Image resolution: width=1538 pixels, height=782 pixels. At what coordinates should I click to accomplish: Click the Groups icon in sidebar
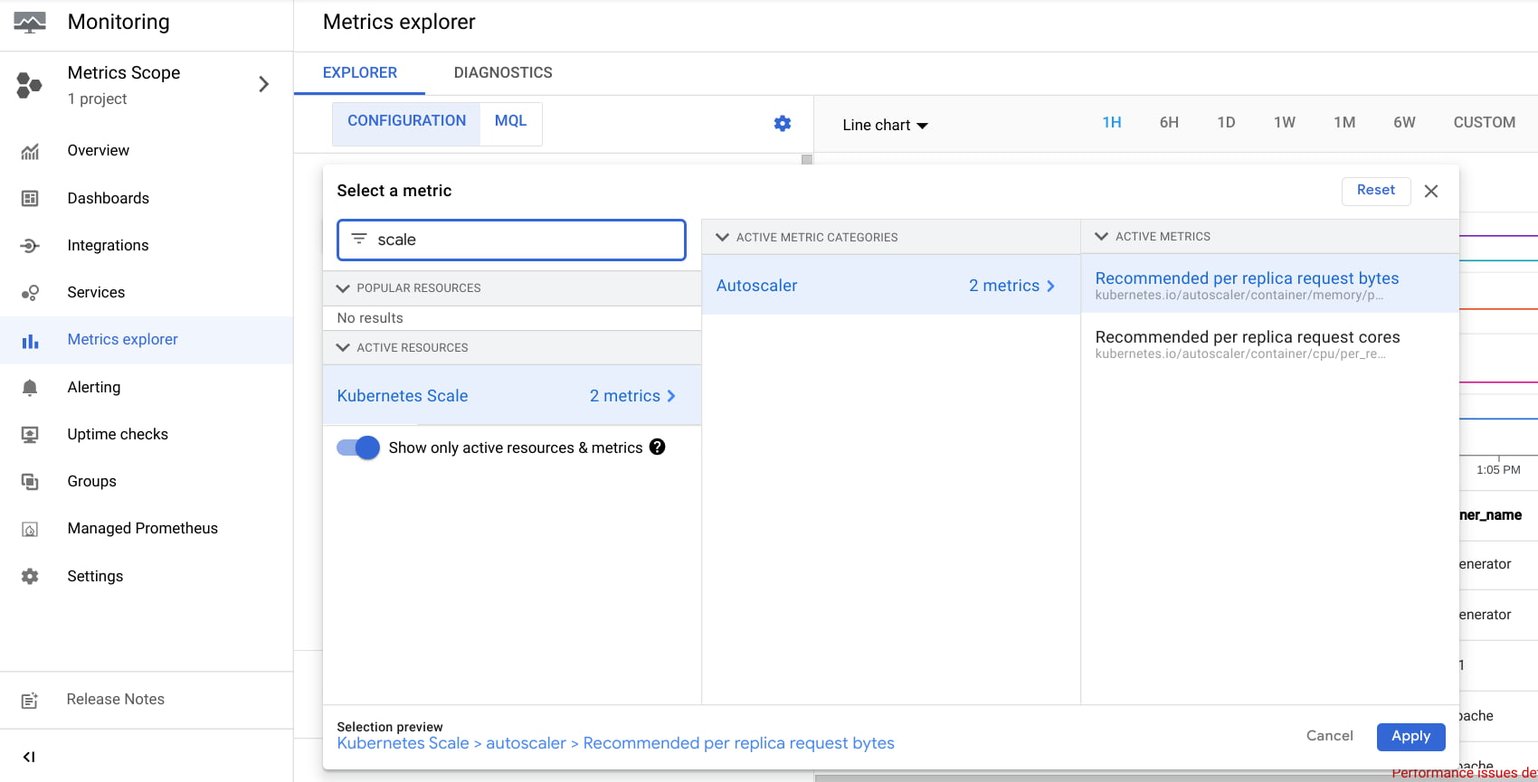click(30, 481)
